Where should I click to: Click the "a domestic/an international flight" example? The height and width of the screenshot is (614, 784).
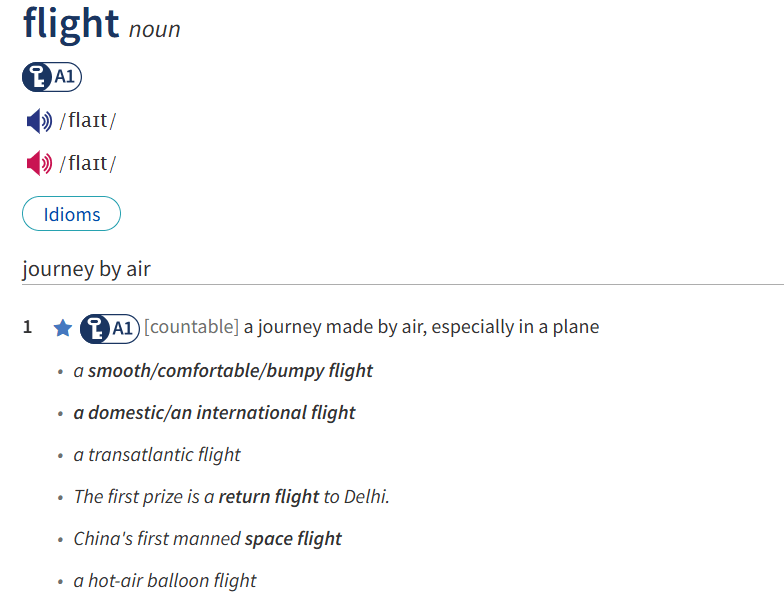click(215, 413)
